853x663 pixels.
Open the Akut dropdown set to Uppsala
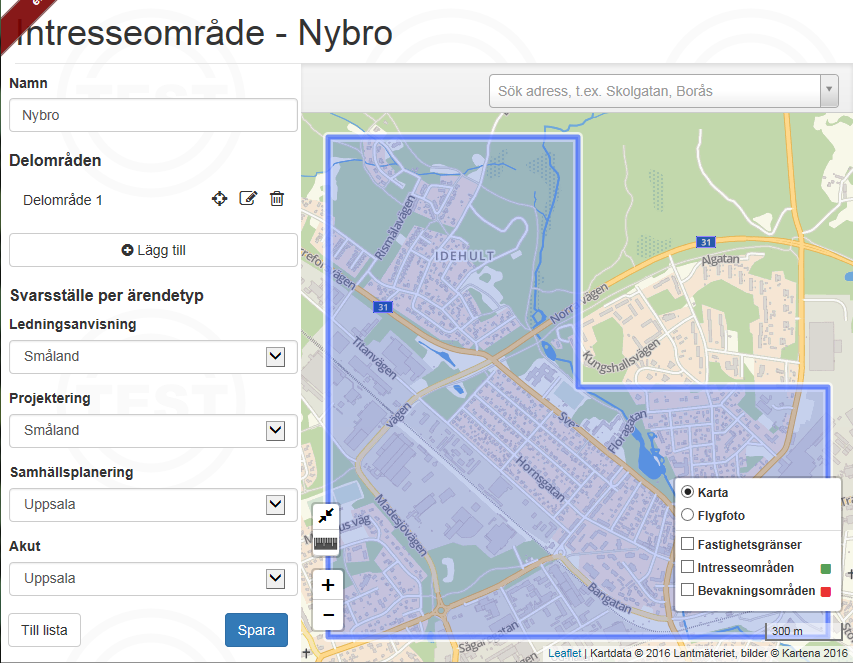click(152, 578)
